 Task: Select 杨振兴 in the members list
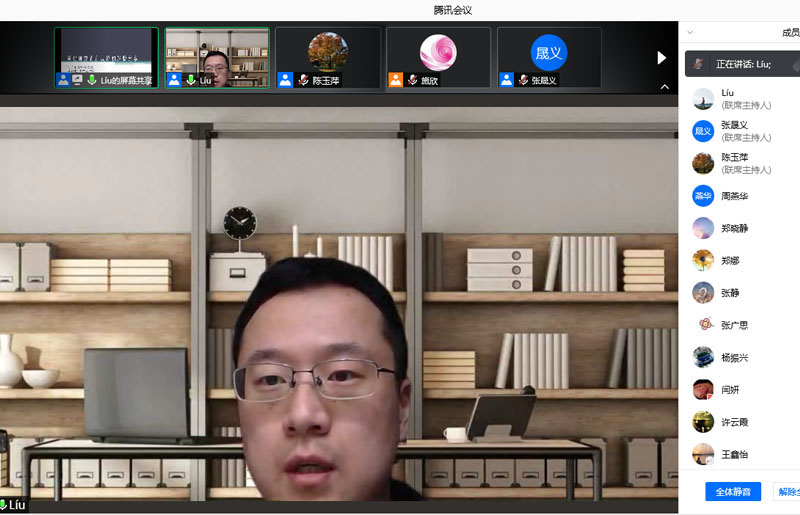(735, 357)
